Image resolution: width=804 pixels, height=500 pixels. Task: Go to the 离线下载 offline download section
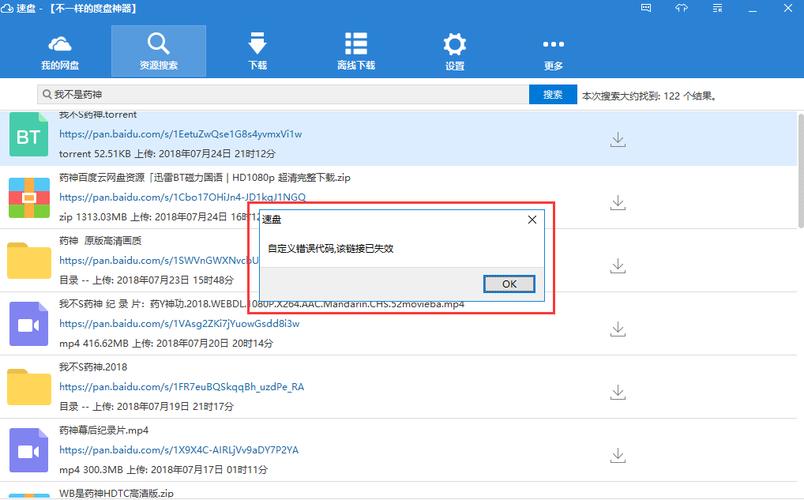(x=355, y=52)
